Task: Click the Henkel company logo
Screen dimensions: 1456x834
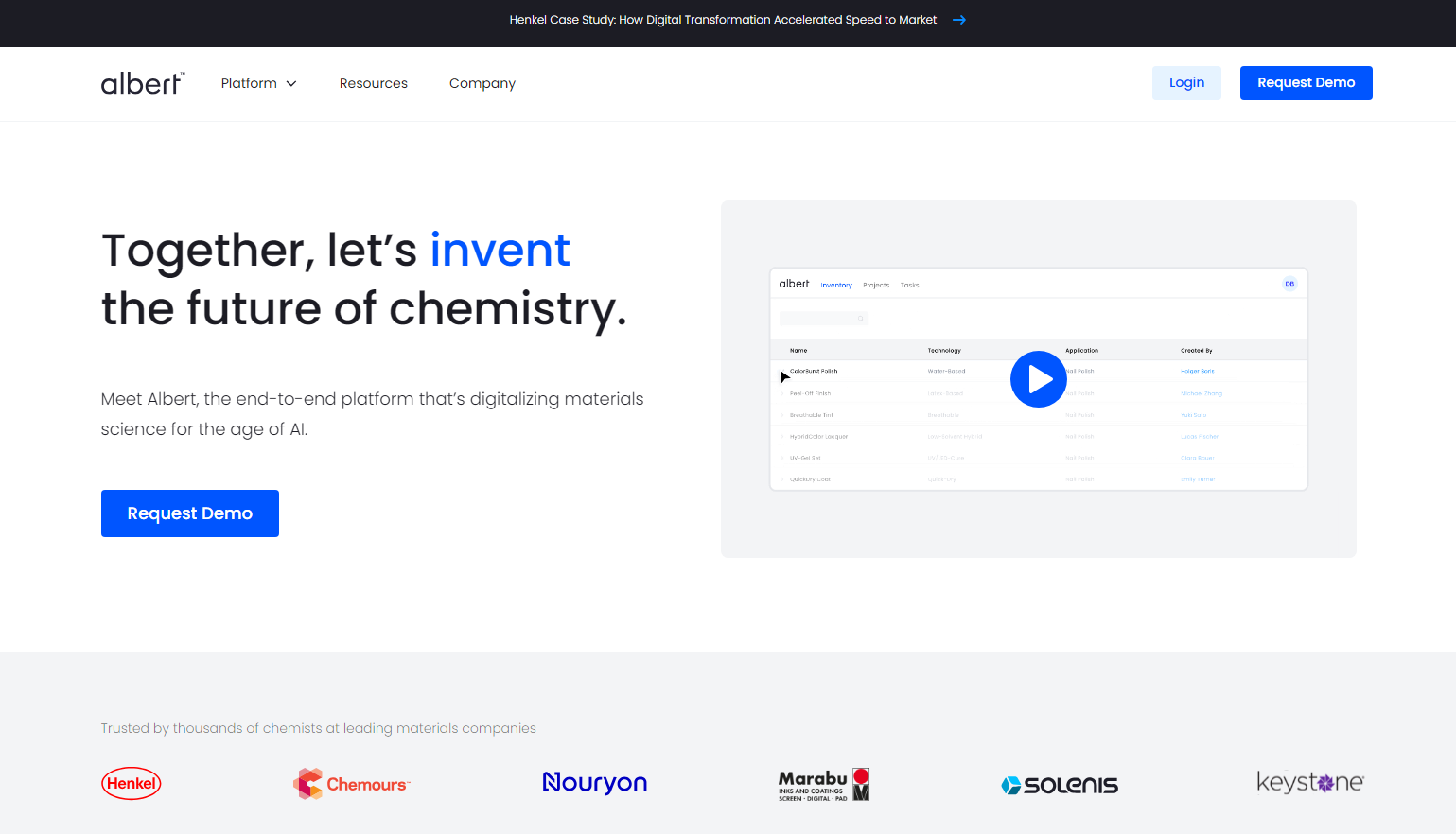Action: (132, 783)
